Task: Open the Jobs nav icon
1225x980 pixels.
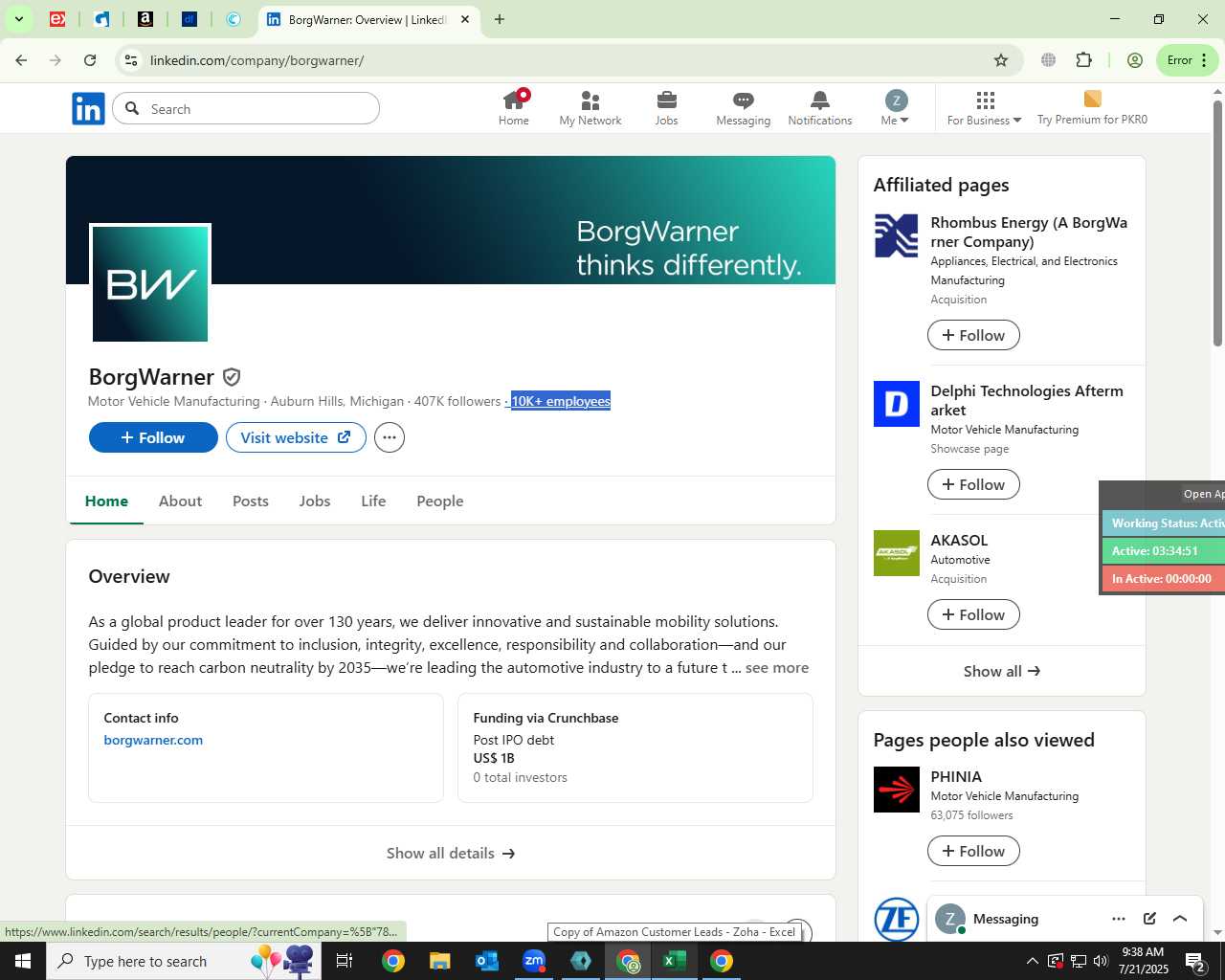Action: pyautogui.click(x=667, y=108)
